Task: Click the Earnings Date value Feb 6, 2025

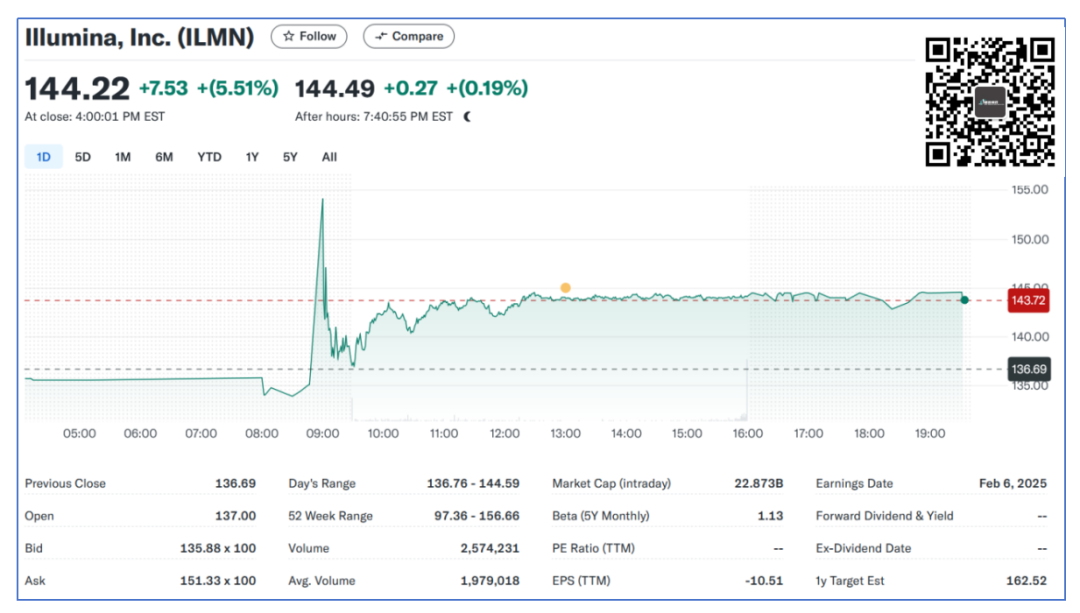Action: point(1012,484)
